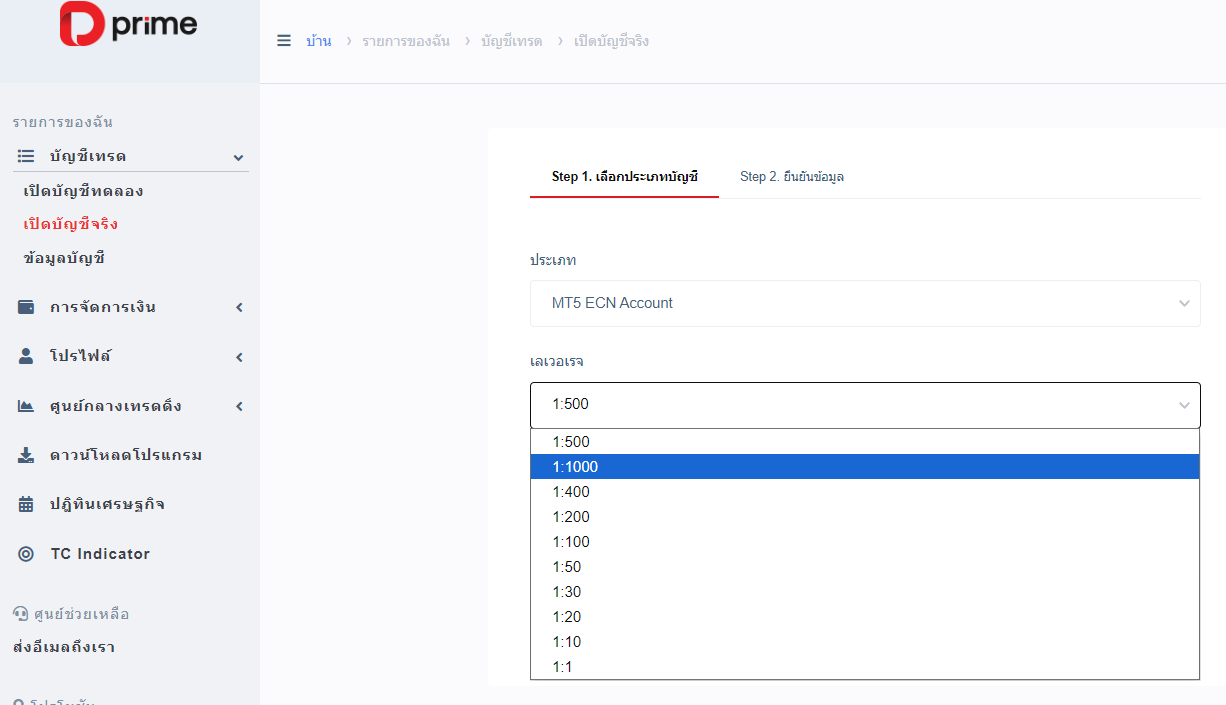Image resolution: width=1226 pixels, height=705 pixels.
Task: Click the wallet icon for money management
Action: 26,307
